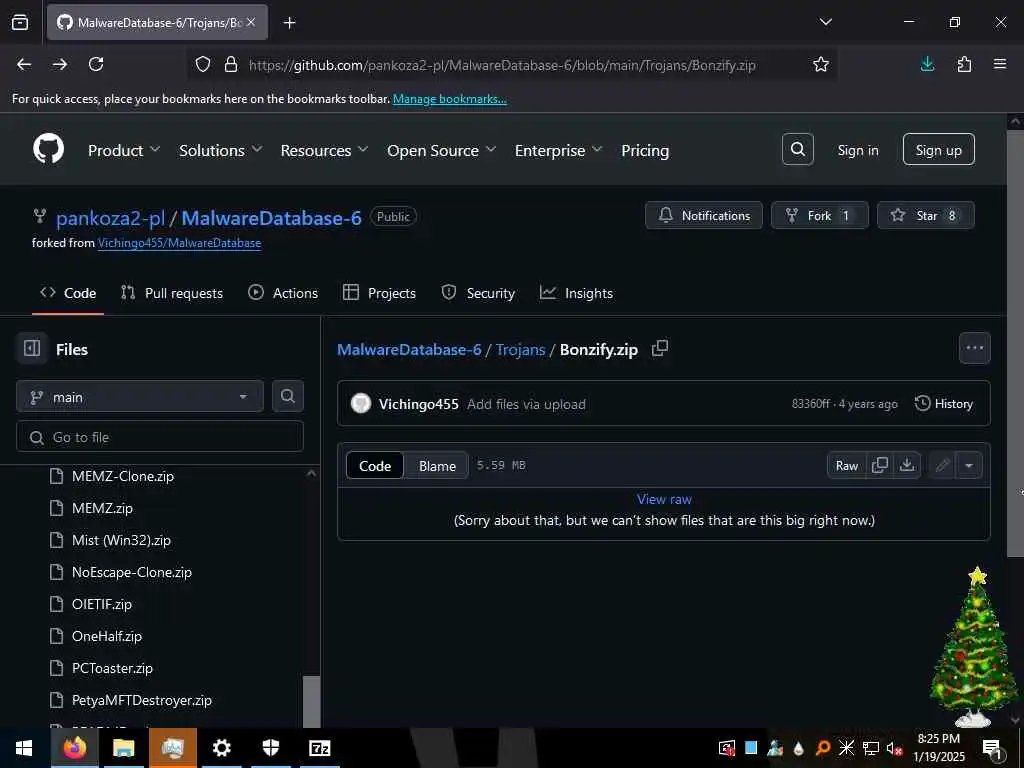Open the GitHub search button
This screenshot has height=768, width=1024.
(797, 150)
